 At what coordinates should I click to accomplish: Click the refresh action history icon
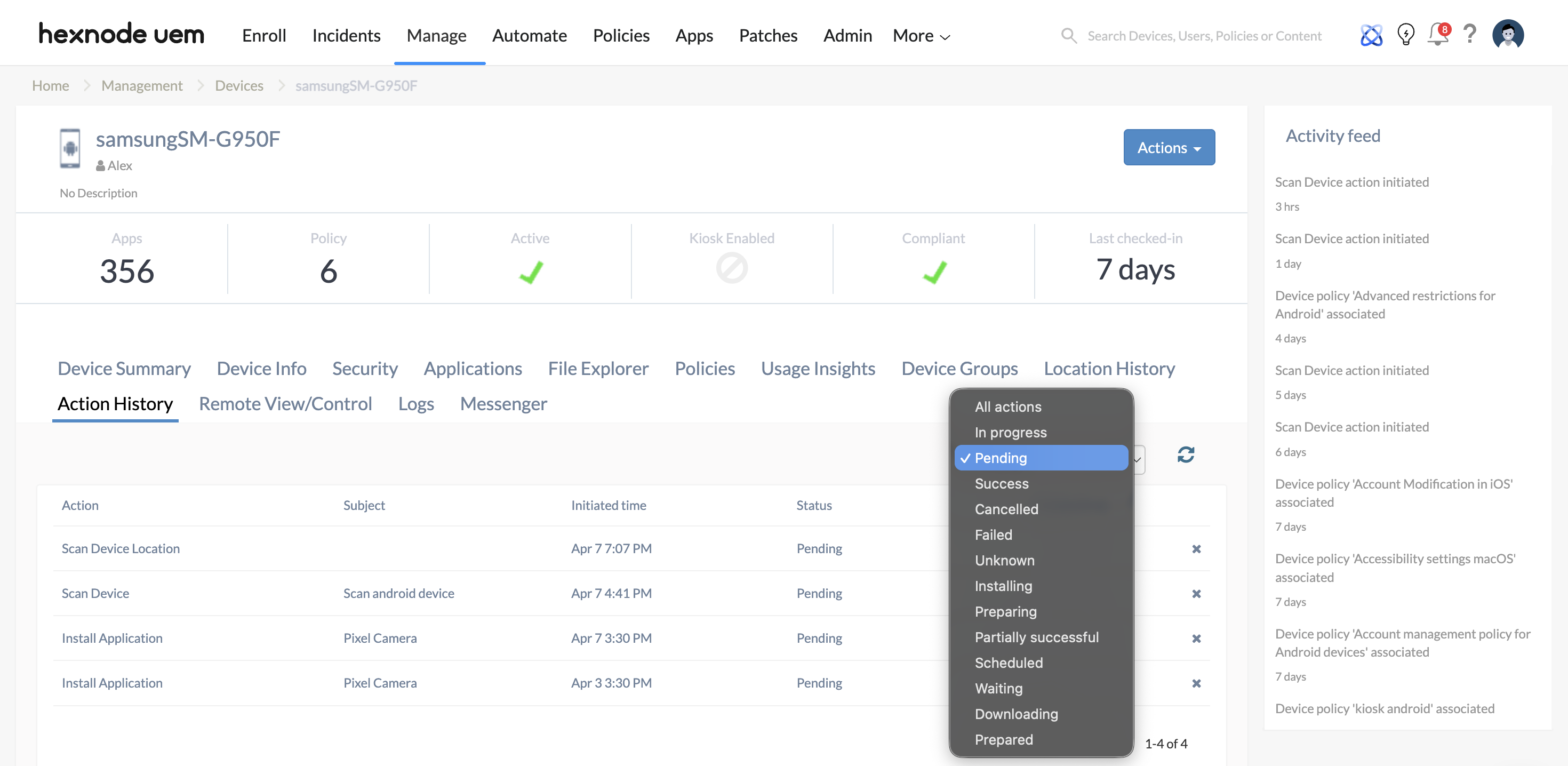pyautogui.click(x=1185, y=455)
